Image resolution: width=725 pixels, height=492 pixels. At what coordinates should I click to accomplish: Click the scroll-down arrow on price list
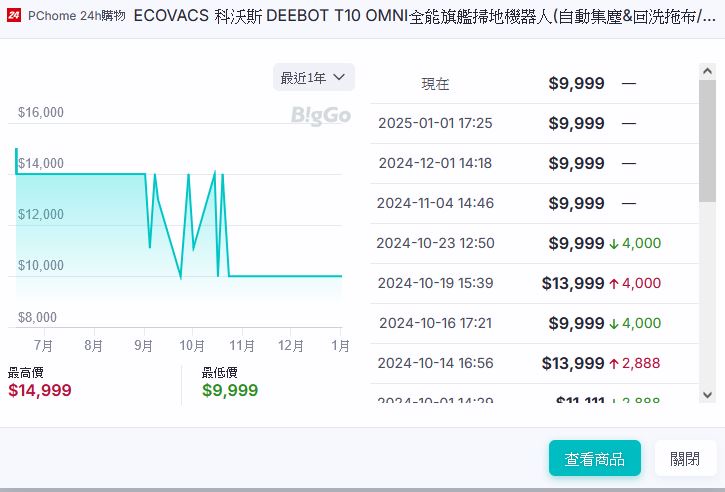coord(707,395)
